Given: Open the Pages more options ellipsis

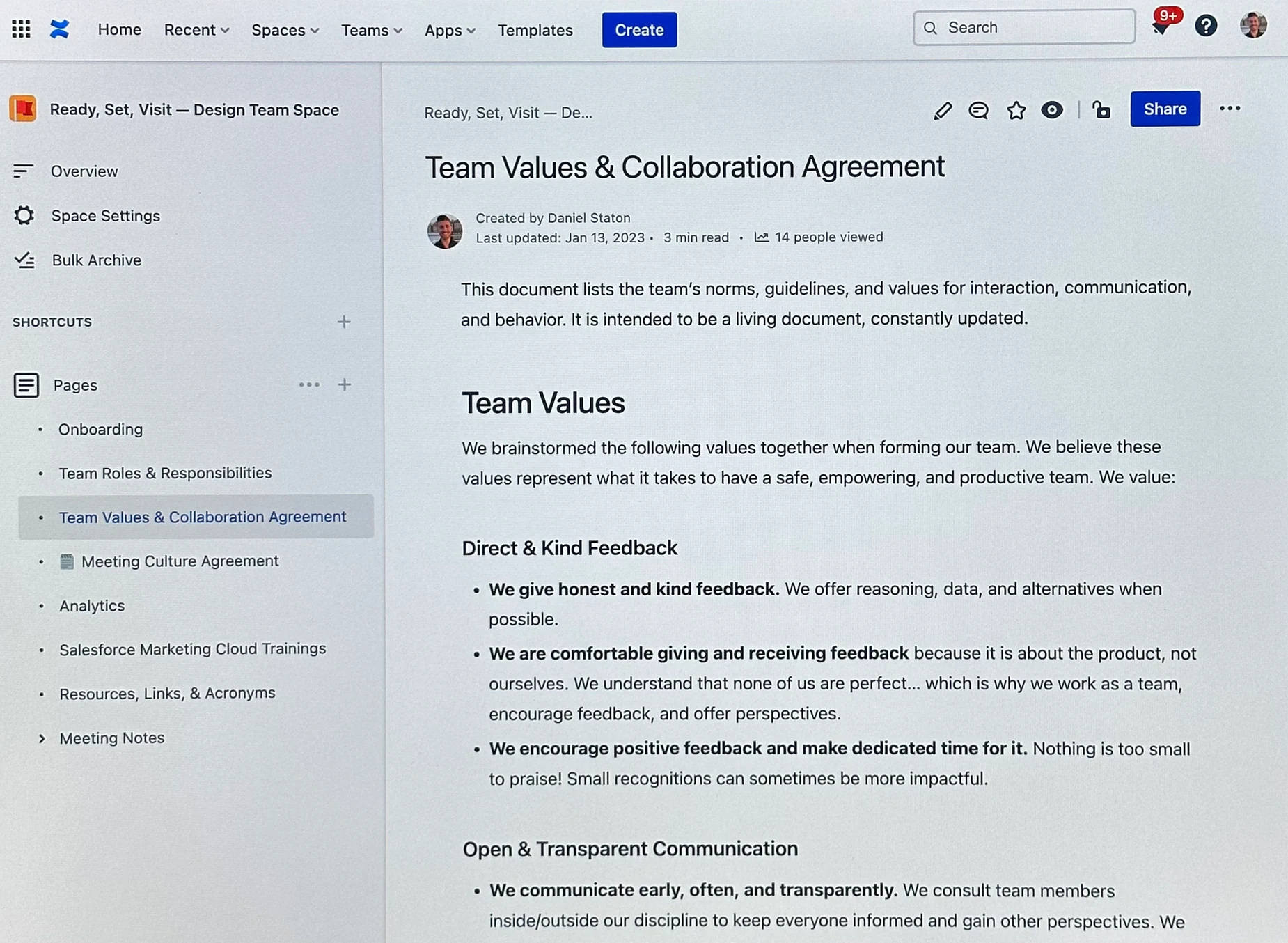Looking at the screenshot, I should click(309, 384).
